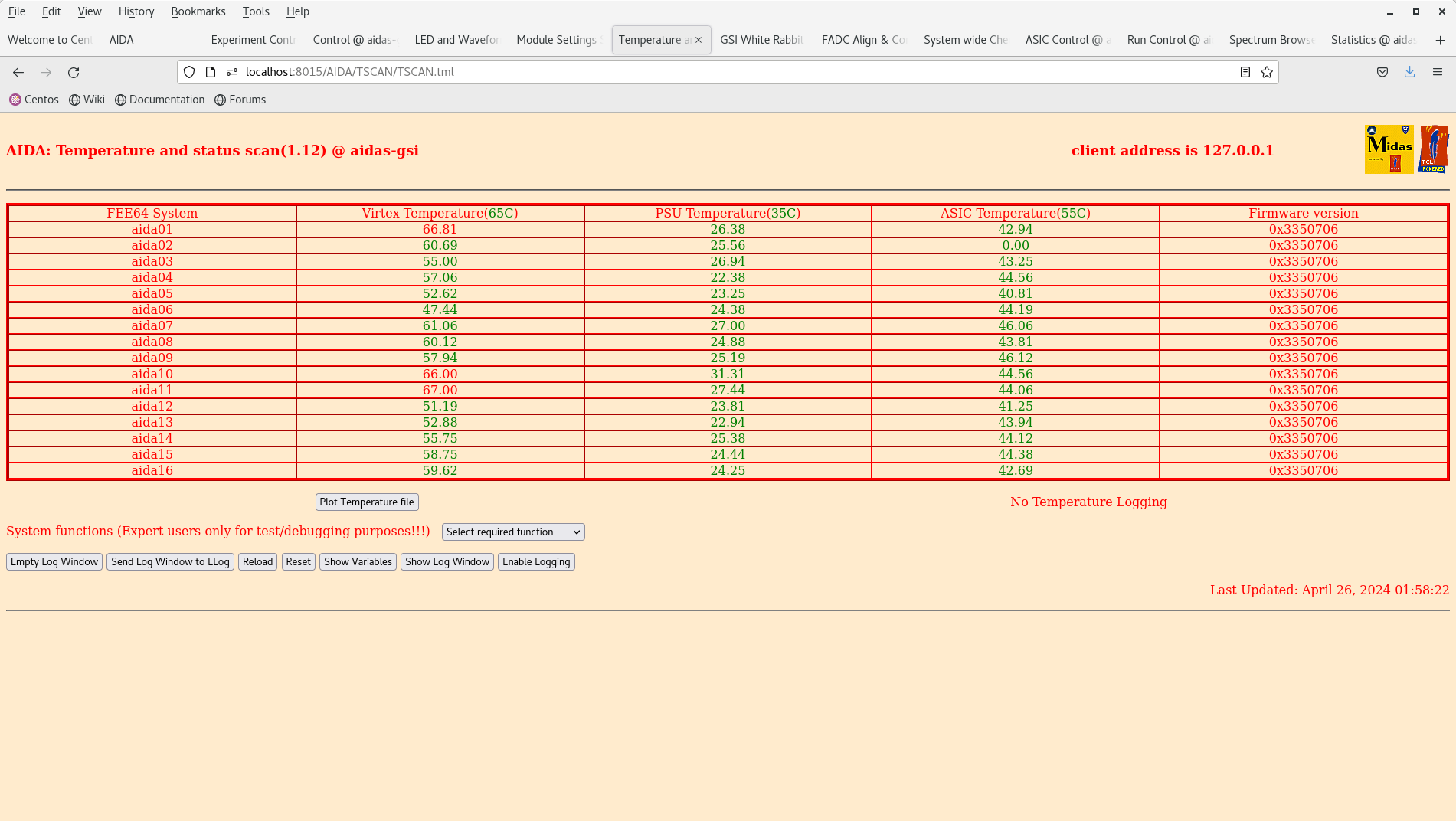
Task: Click the site information page icon
Action: point(211,72)
